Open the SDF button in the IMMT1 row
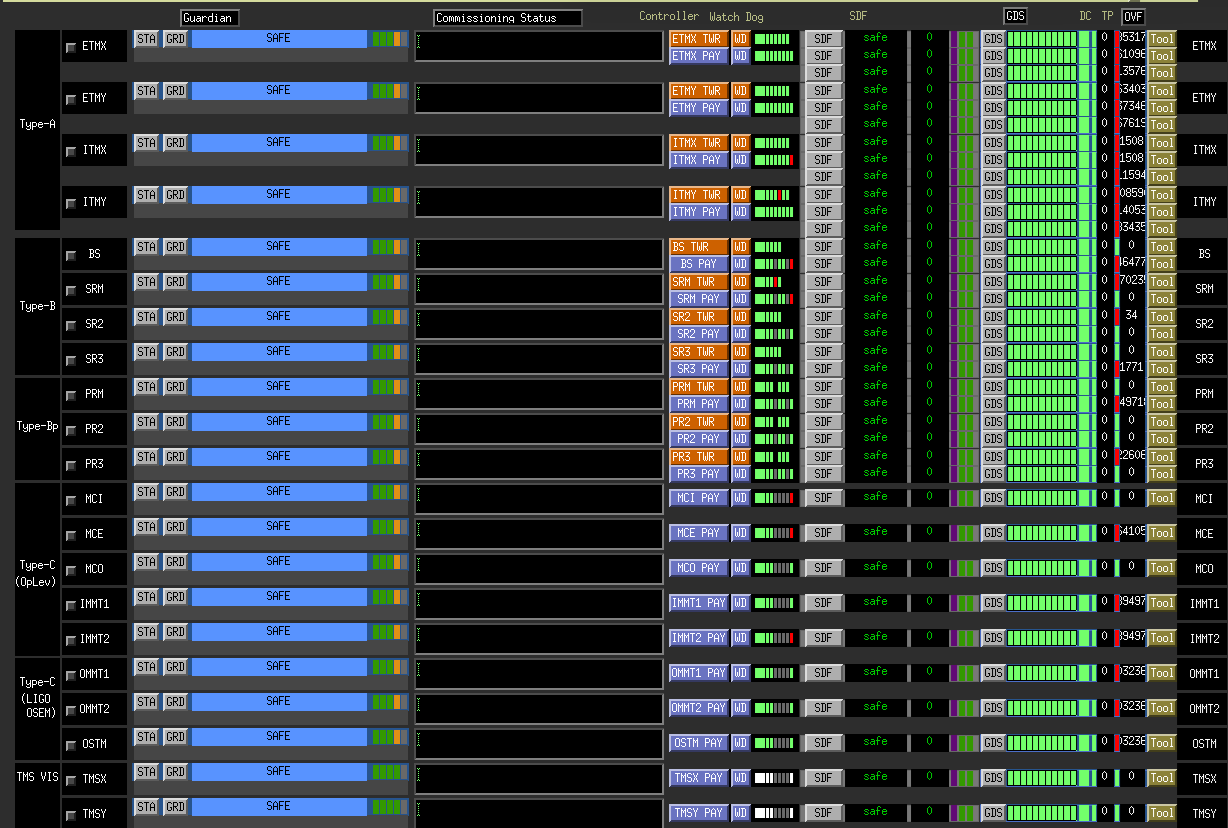 click(823, 603)
